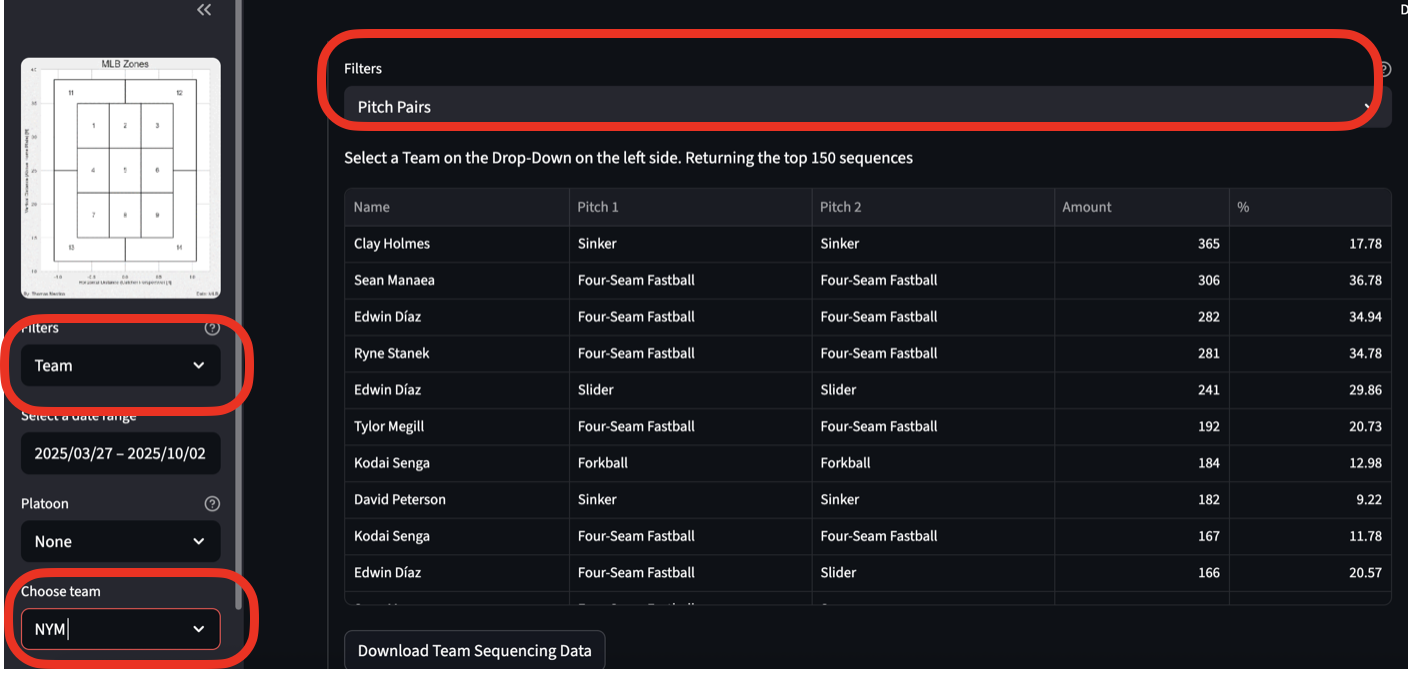Click Download Team Sequencing Data button
The image size is (1416, 676).
click(x=474, y=651)
